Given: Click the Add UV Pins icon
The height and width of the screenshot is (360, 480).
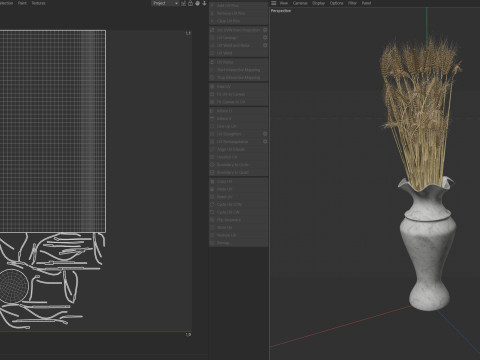Looking at the screenshot, I should (x=212, y=6).
